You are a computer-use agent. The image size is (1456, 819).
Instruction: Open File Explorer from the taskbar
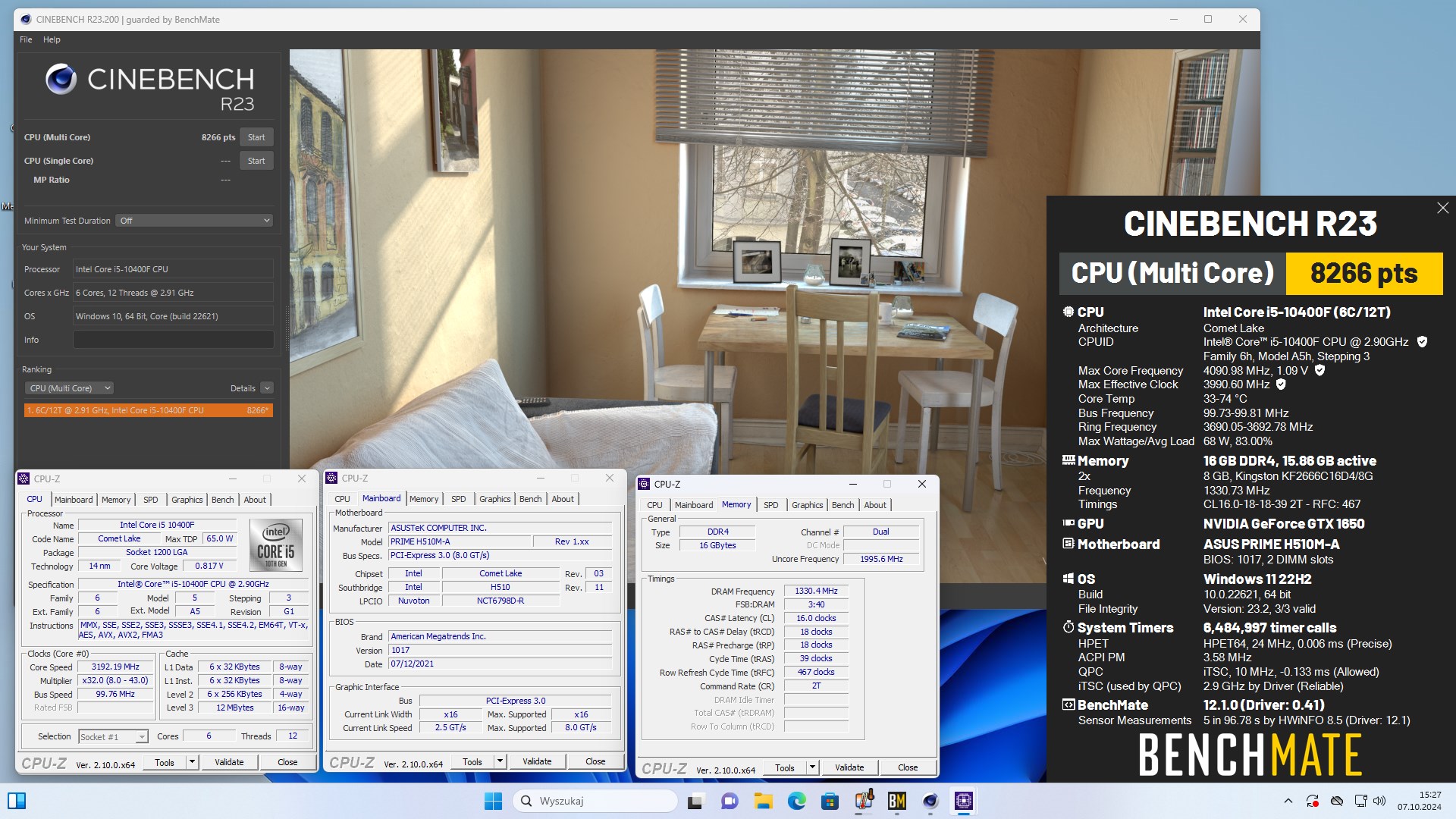click(763, 801)
